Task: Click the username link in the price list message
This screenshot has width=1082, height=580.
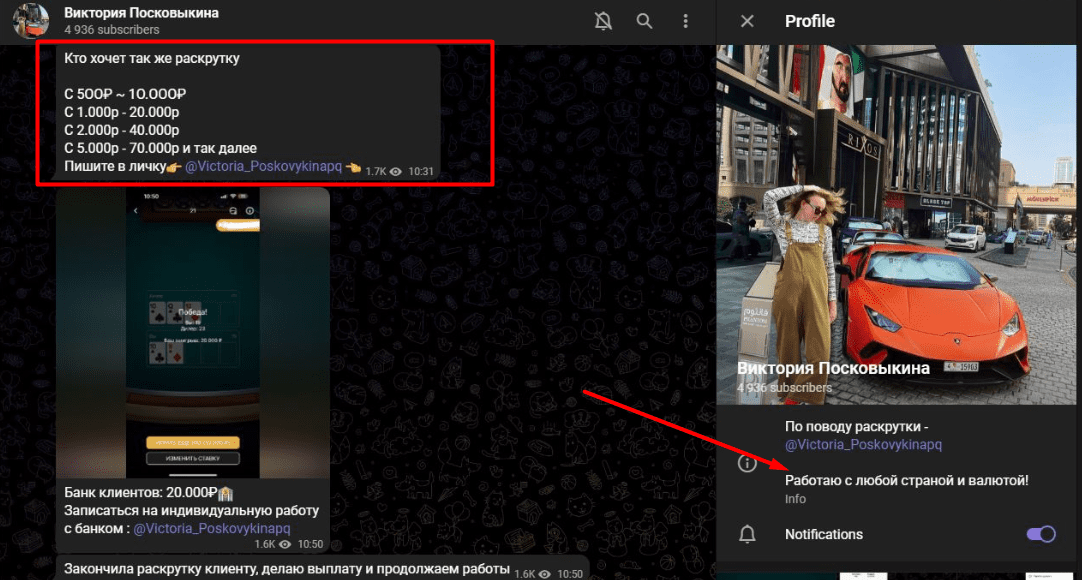Action: [x=263, y=166]
